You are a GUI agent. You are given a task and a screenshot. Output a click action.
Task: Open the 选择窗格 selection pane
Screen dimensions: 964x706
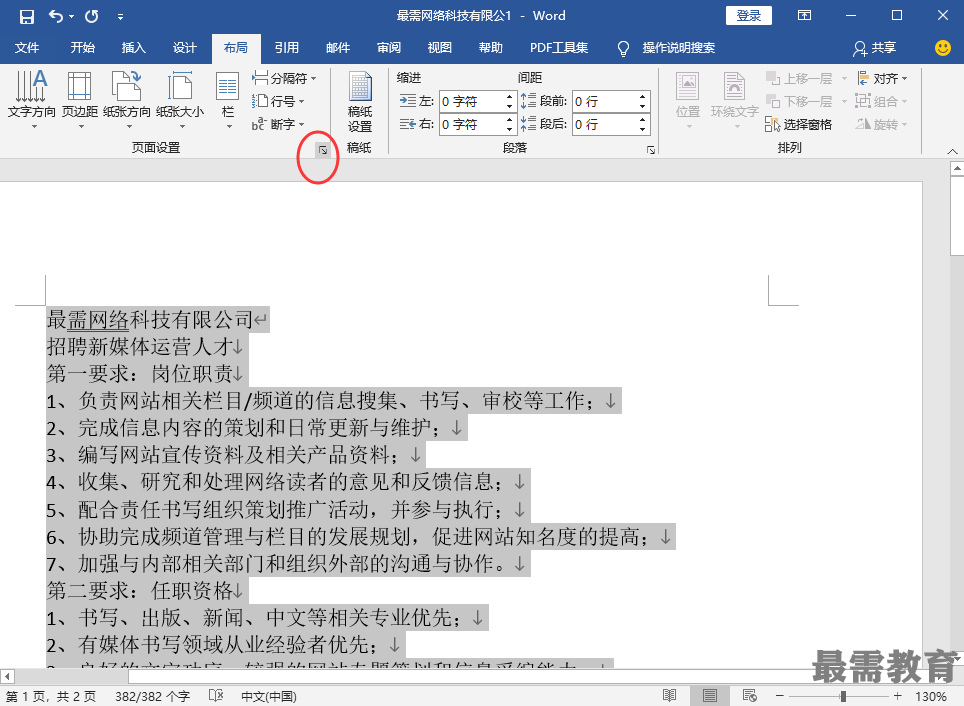[x=799, y=124]
